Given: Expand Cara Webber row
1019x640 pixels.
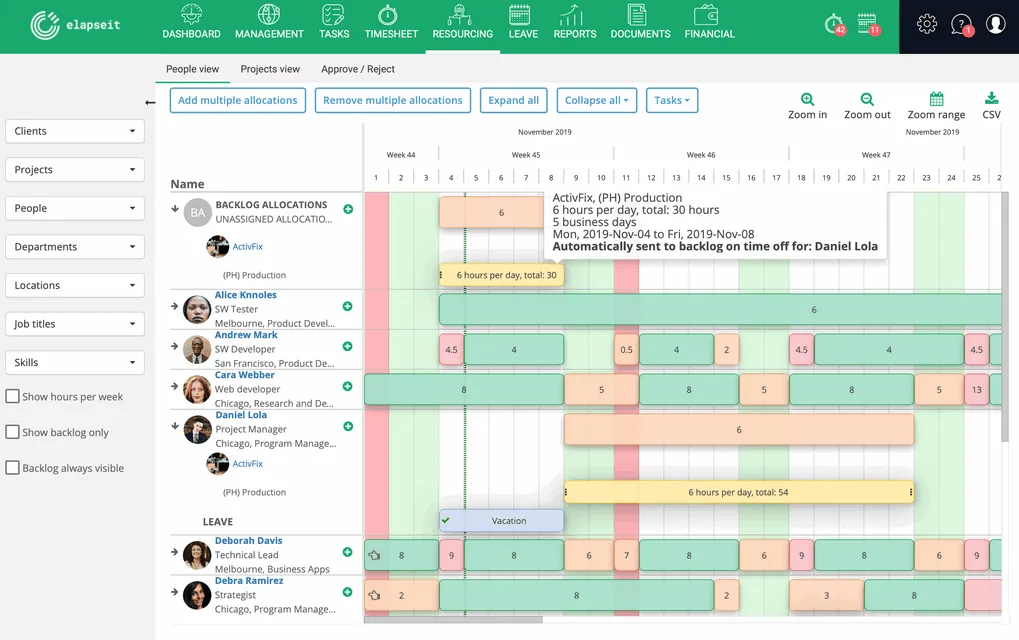Looking at the screenshot, I should [x=175, y=386].
